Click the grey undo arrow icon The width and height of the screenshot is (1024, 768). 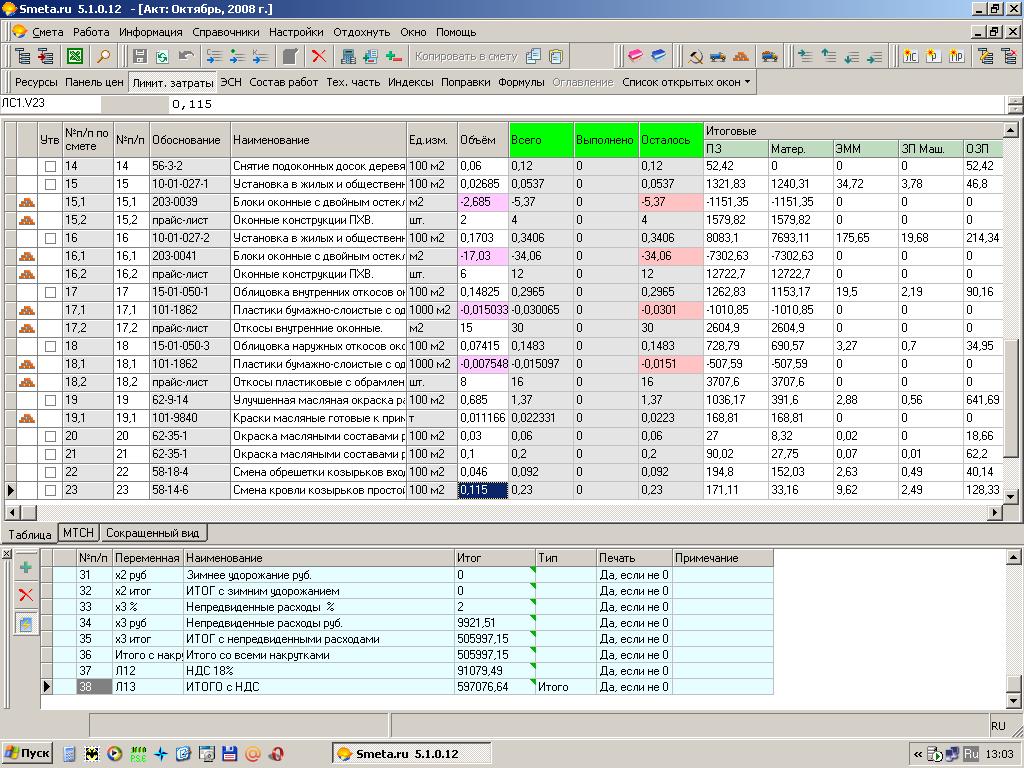click(185, 56)
